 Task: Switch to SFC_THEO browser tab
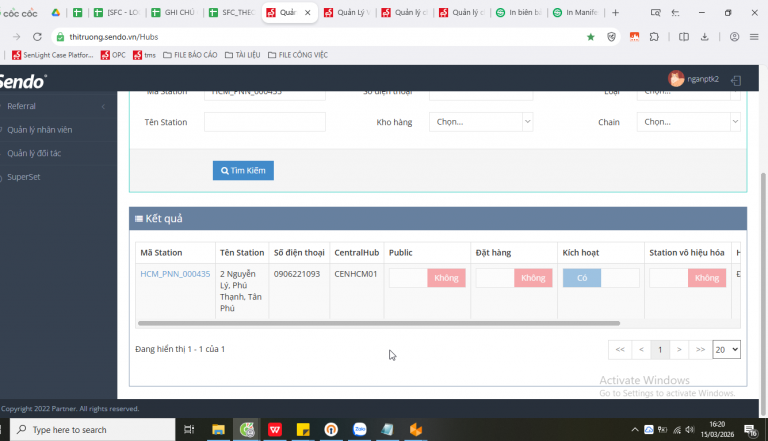(233, 13)
